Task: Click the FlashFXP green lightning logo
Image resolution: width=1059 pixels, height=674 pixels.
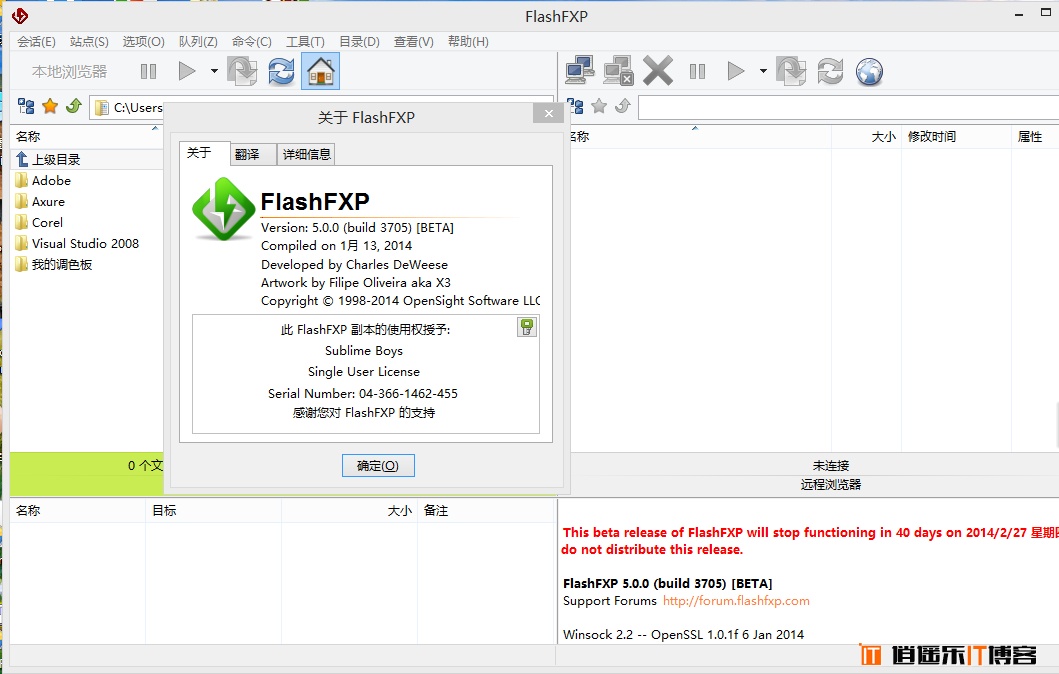Action: pos(224,209)
